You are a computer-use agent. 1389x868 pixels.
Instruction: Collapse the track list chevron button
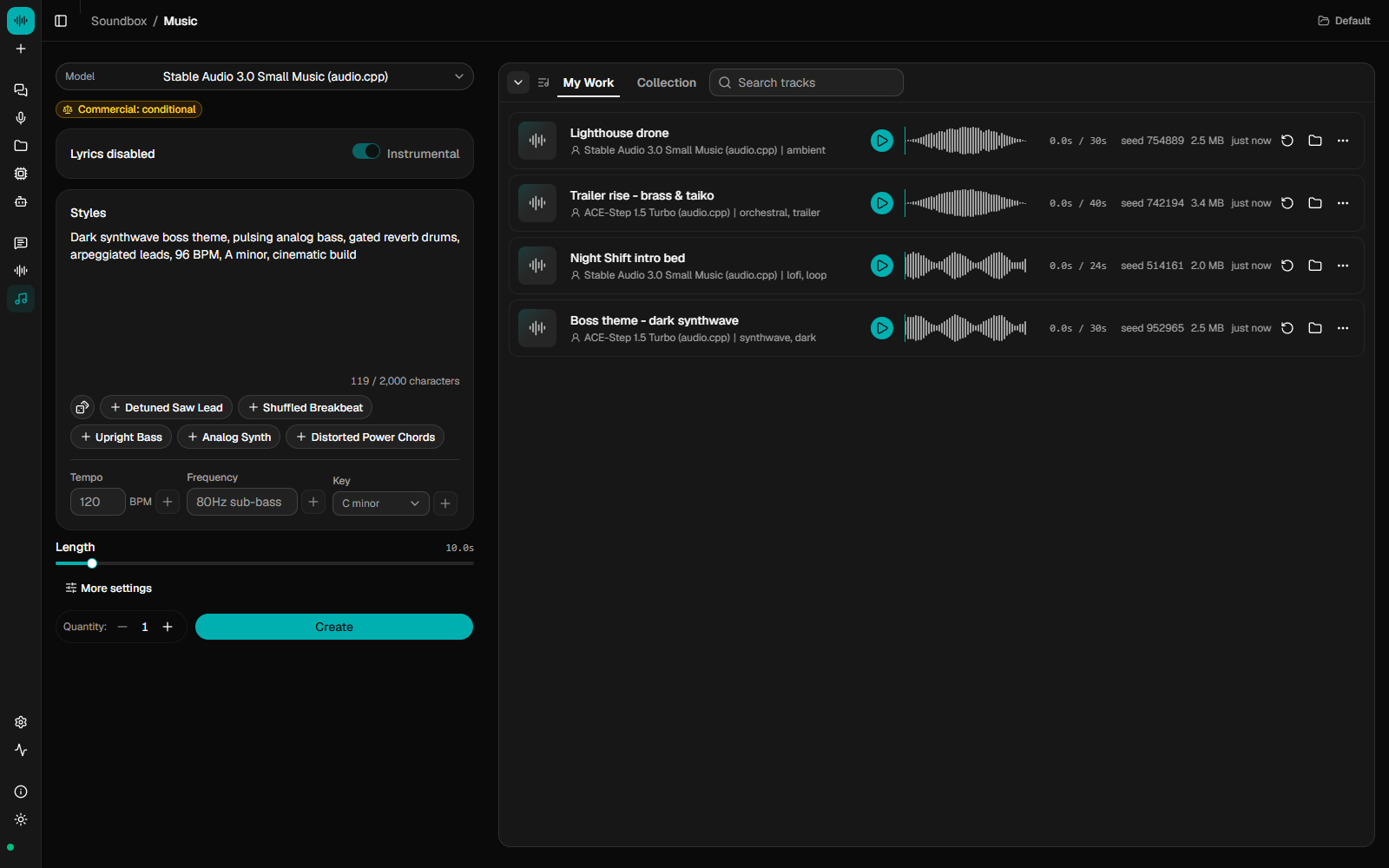point(518,82)
